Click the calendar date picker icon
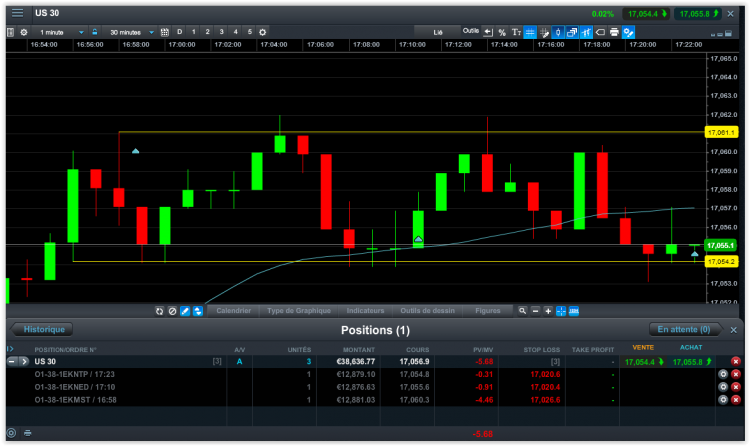750x446 pixels. (165, 32)
